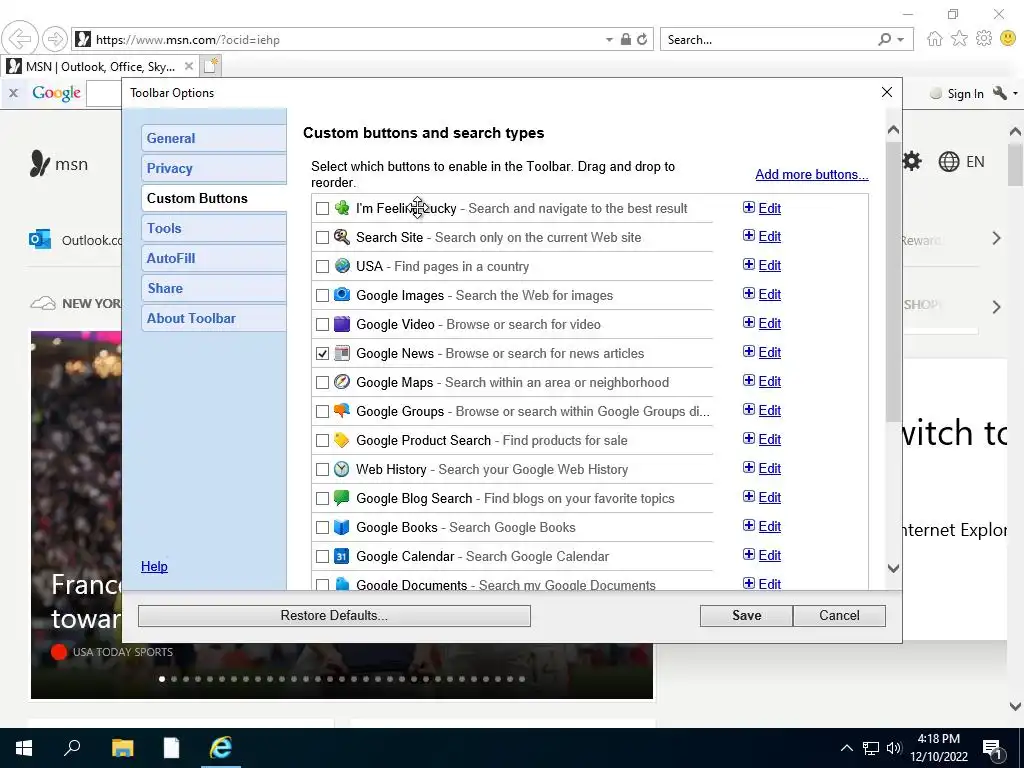
Task: Click the Google News newspaper icon
Action: point(342,353)
